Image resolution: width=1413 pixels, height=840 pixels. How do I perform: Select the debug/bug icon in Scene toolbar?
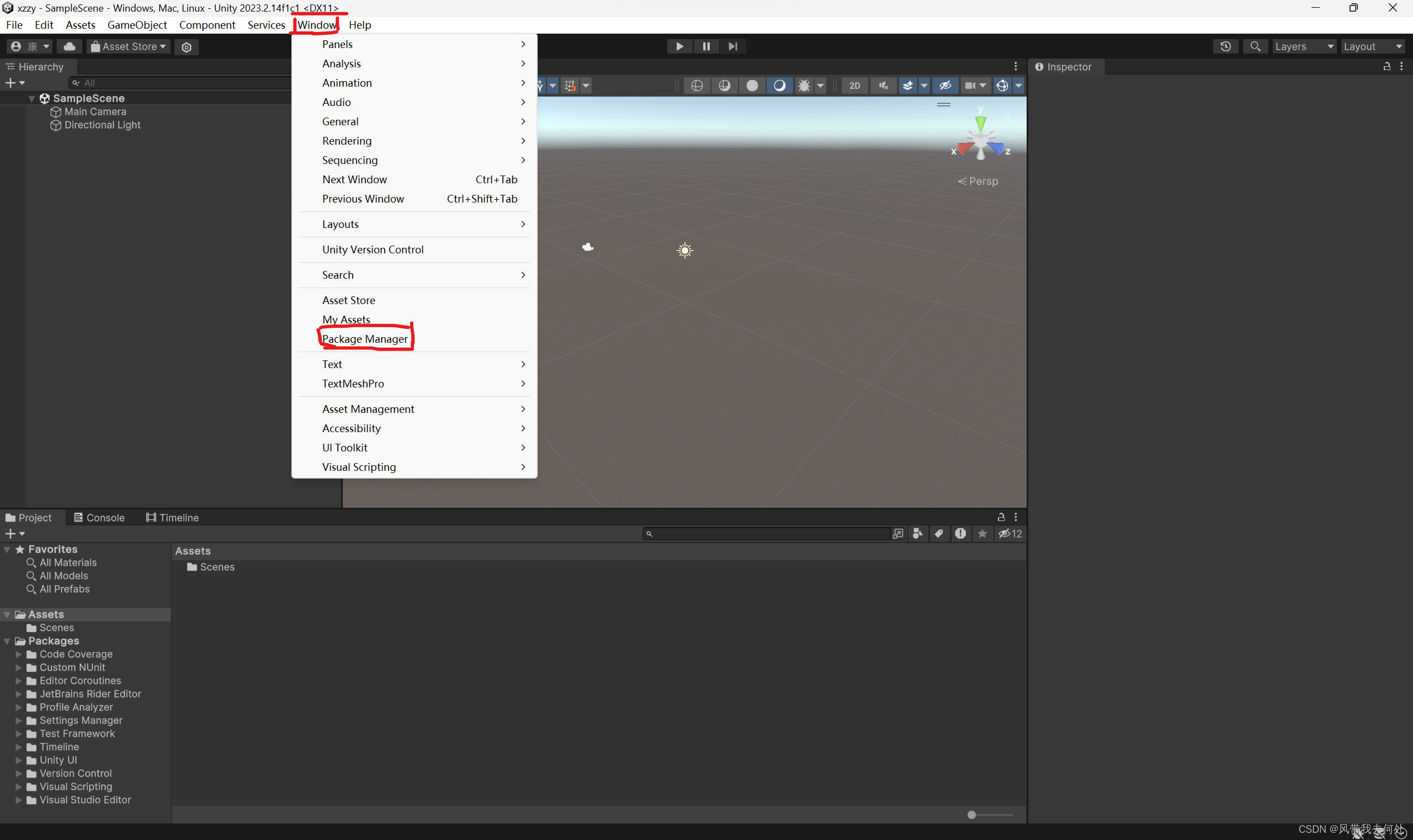804,86
